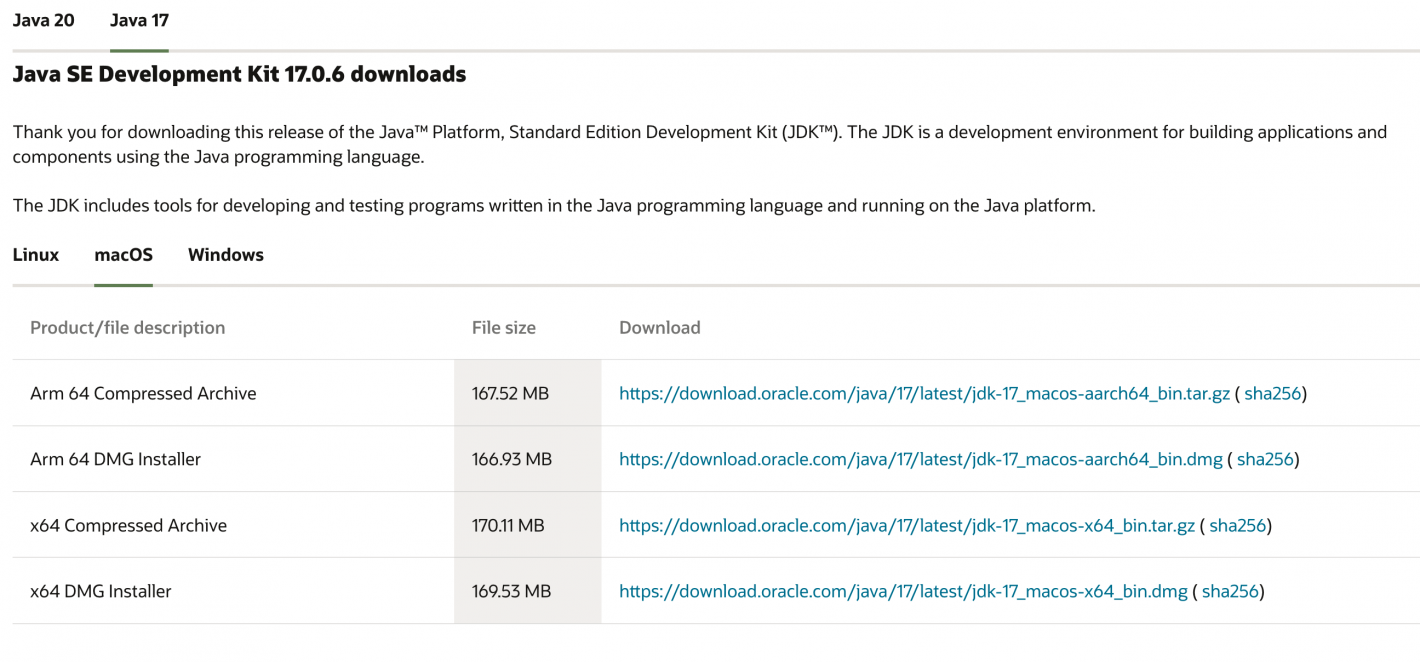Click the Download column header
1420x662 pixels.
[x=659, y=327]
